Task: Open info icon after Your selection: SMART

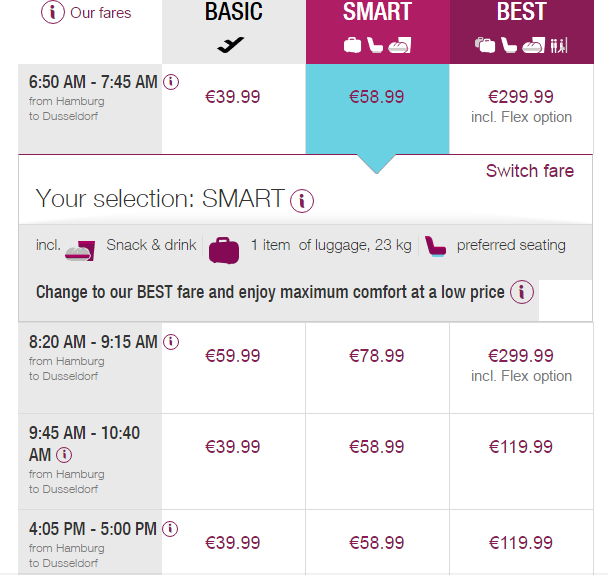Action: click(x=302, y=200)
